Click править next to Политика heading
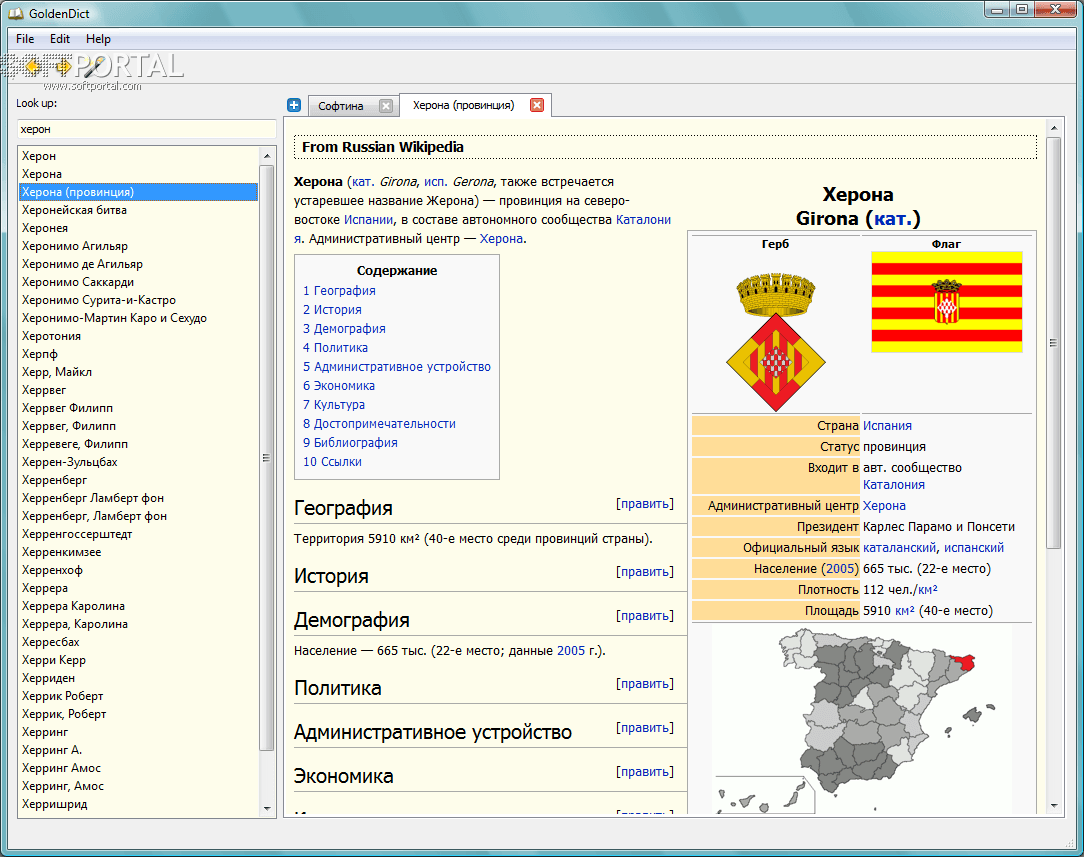This screenshot has height=857, width=1084. click(645, 684)
